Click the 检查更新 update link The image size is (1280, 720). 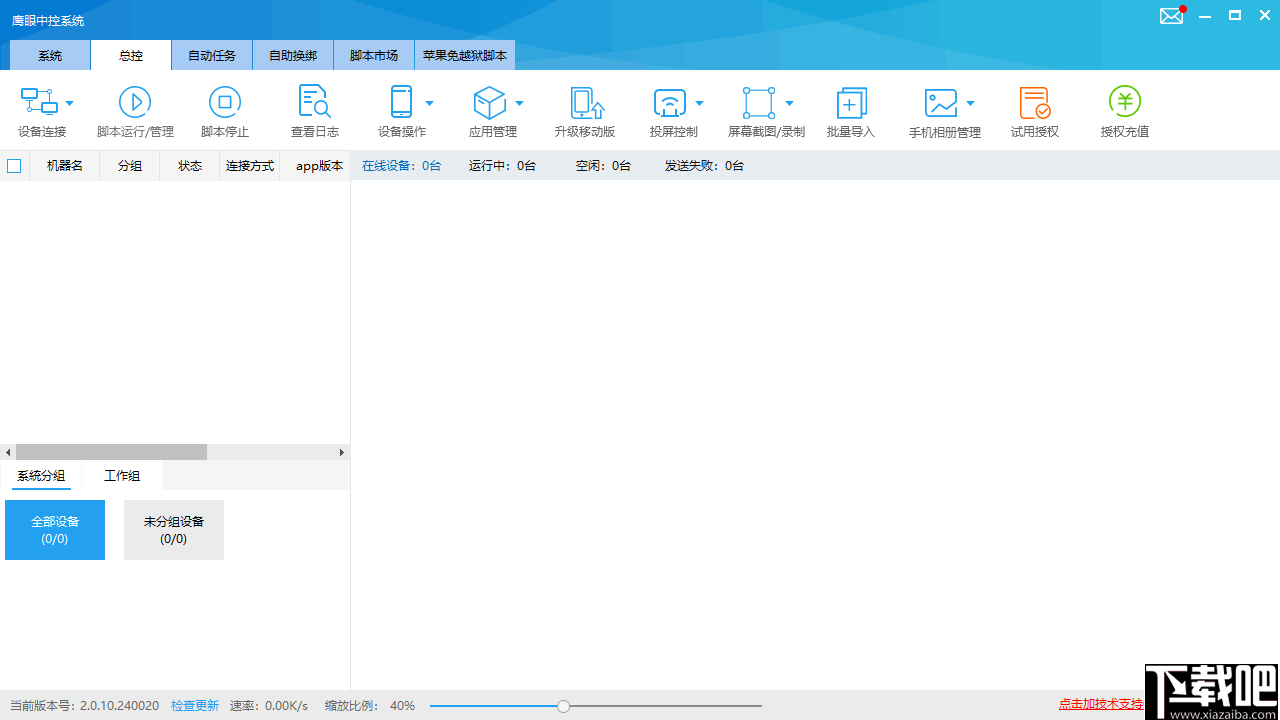[194, 705]
